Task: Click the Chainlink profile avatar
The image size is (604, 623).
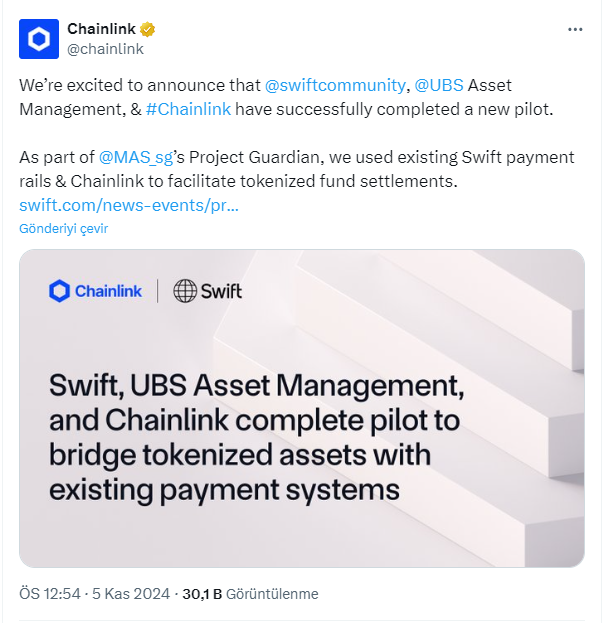Action: pyautogui.click(x=39, y=39)
